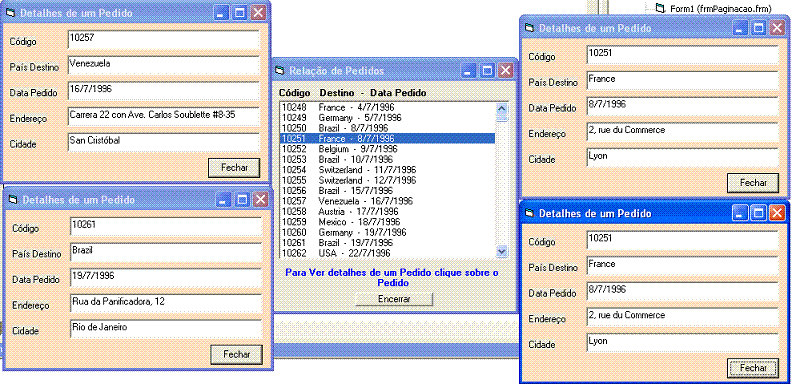Click País Destino field in active 10251 window
This screenshot has width=792, height=384.
point(683,266)
